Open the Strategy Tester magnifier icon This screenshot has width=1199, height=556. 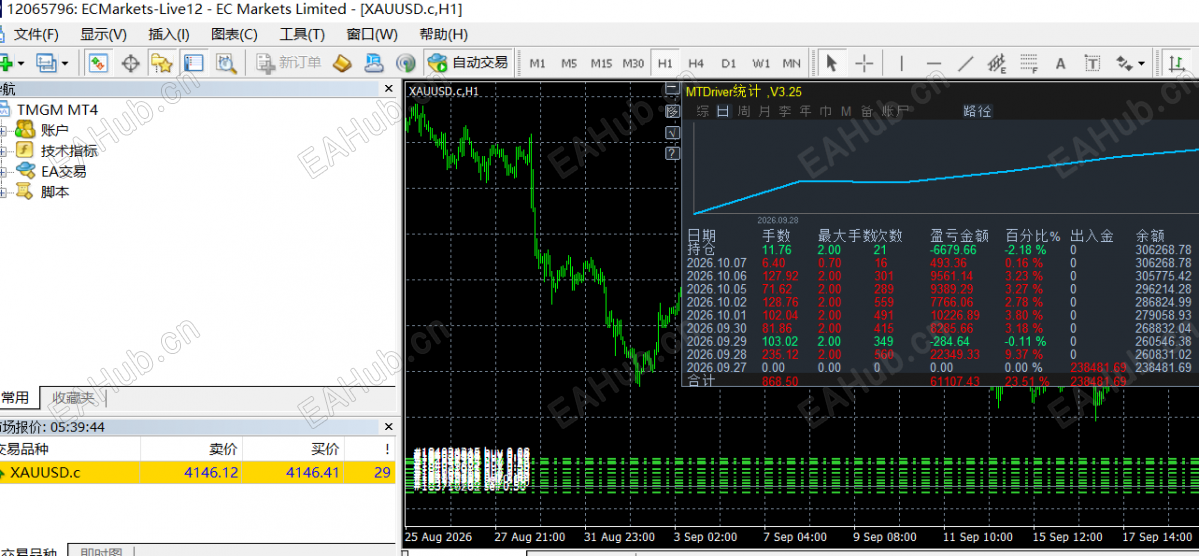pos(226,63)
